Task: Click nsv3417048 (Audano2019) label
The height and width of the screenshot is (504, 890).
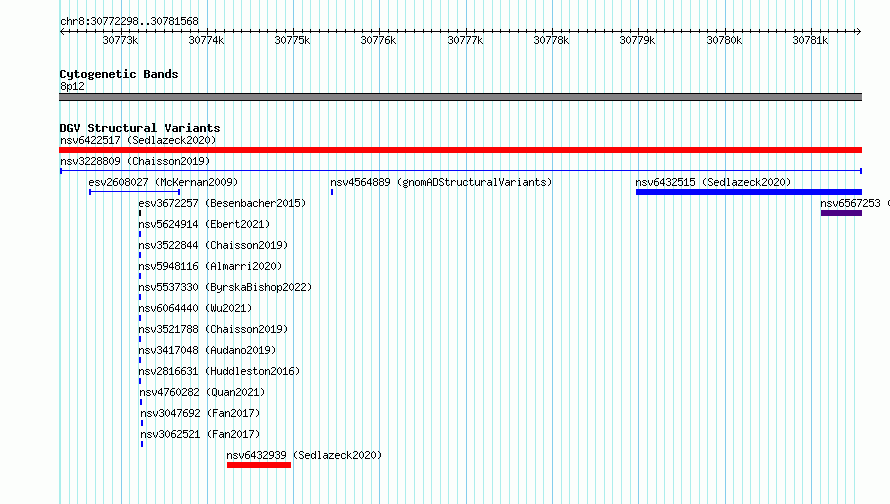Action: [x=207, y=350]
